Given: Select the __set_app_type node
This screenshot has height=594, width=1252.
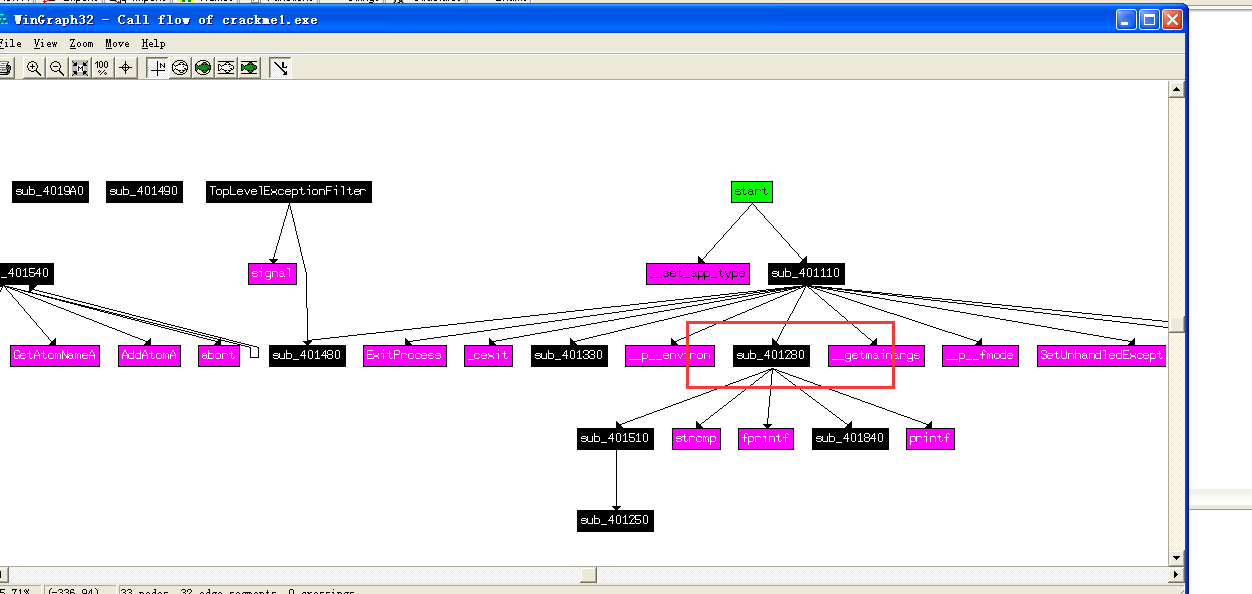Looking at the screenshot, I should [x=698, y=273].
